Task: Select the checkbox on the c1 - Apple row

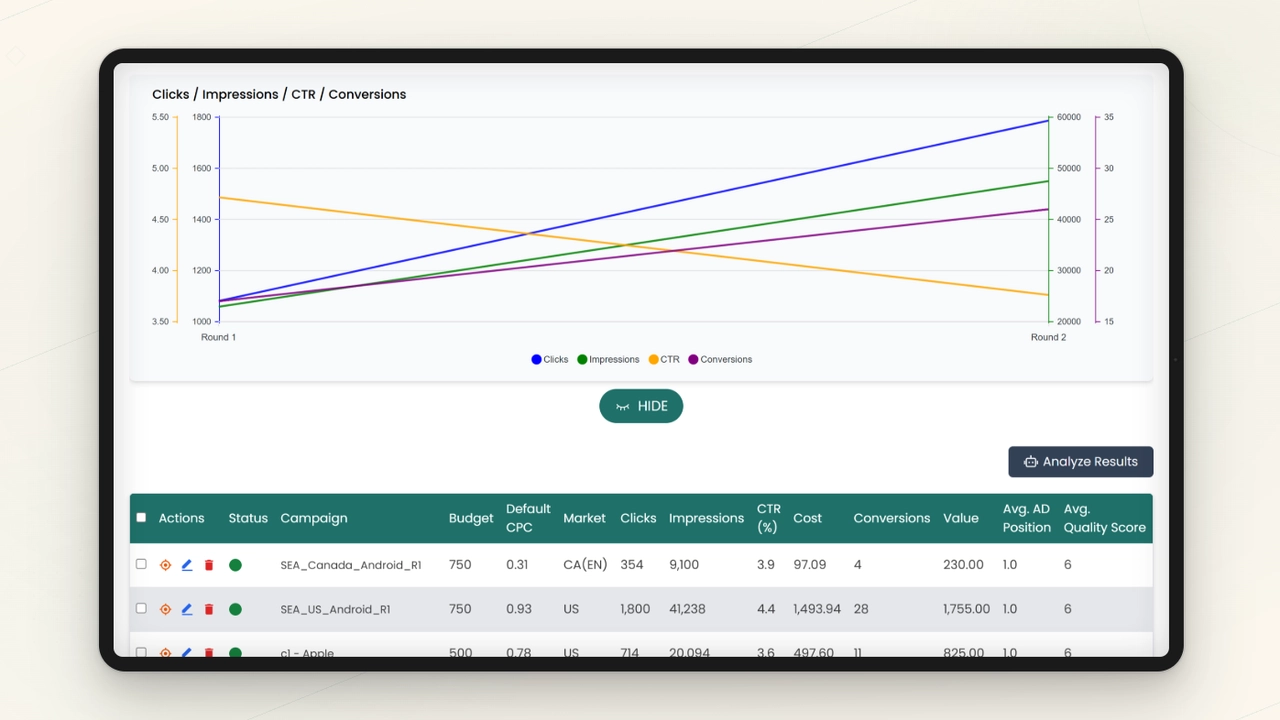Action: pos(141,652)
